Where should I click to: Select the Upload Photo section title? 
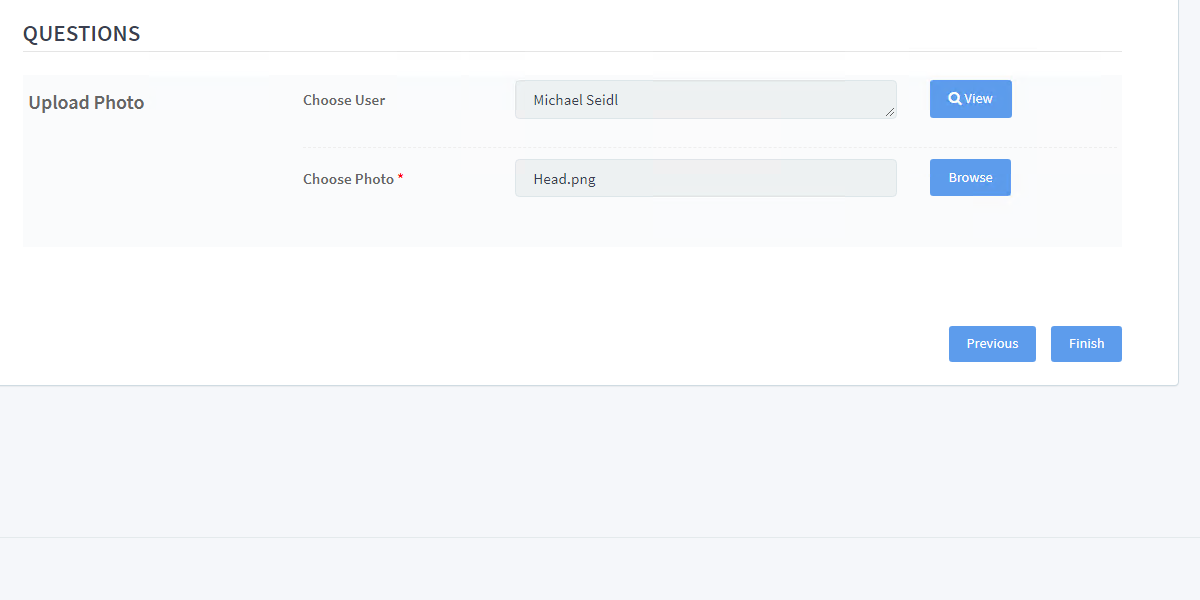tap(86, 103)
